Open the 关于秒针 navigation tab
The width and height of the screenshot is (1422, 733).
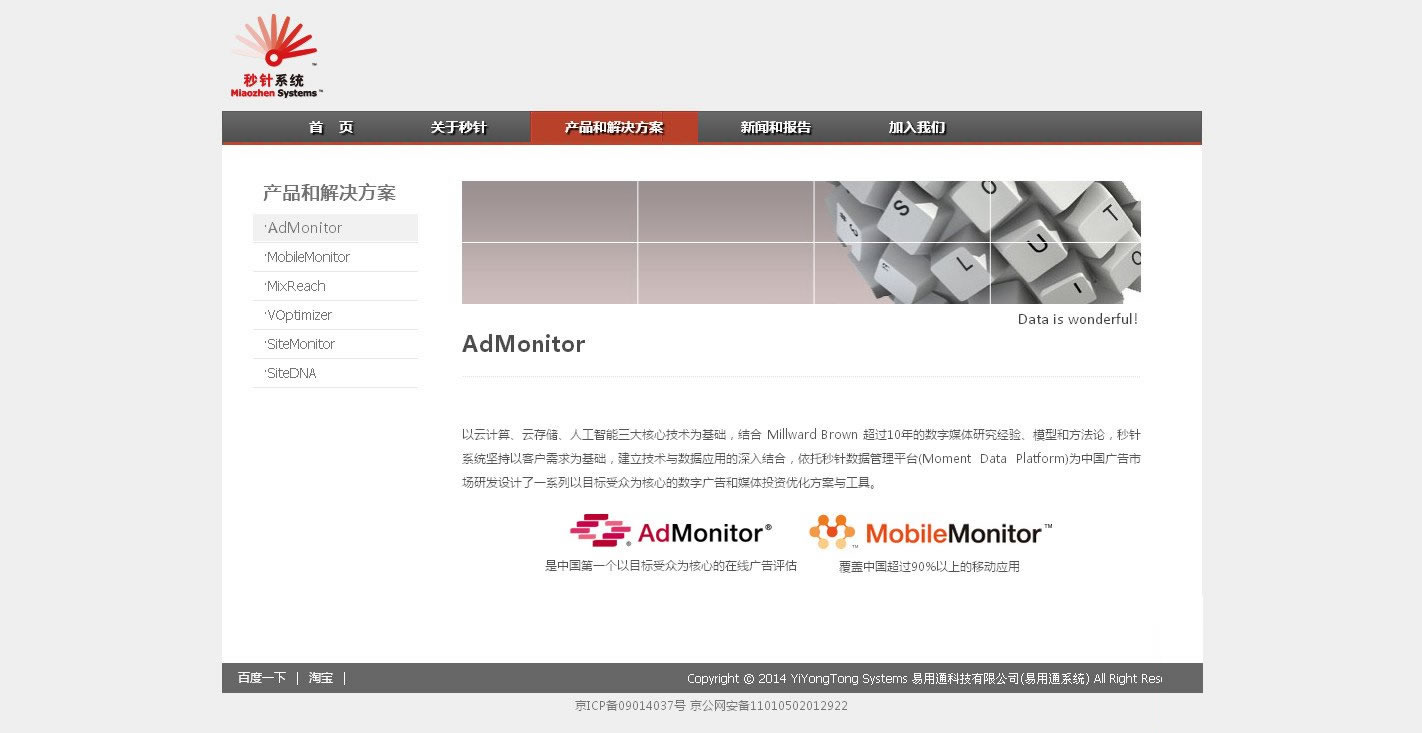coord(458,127)
